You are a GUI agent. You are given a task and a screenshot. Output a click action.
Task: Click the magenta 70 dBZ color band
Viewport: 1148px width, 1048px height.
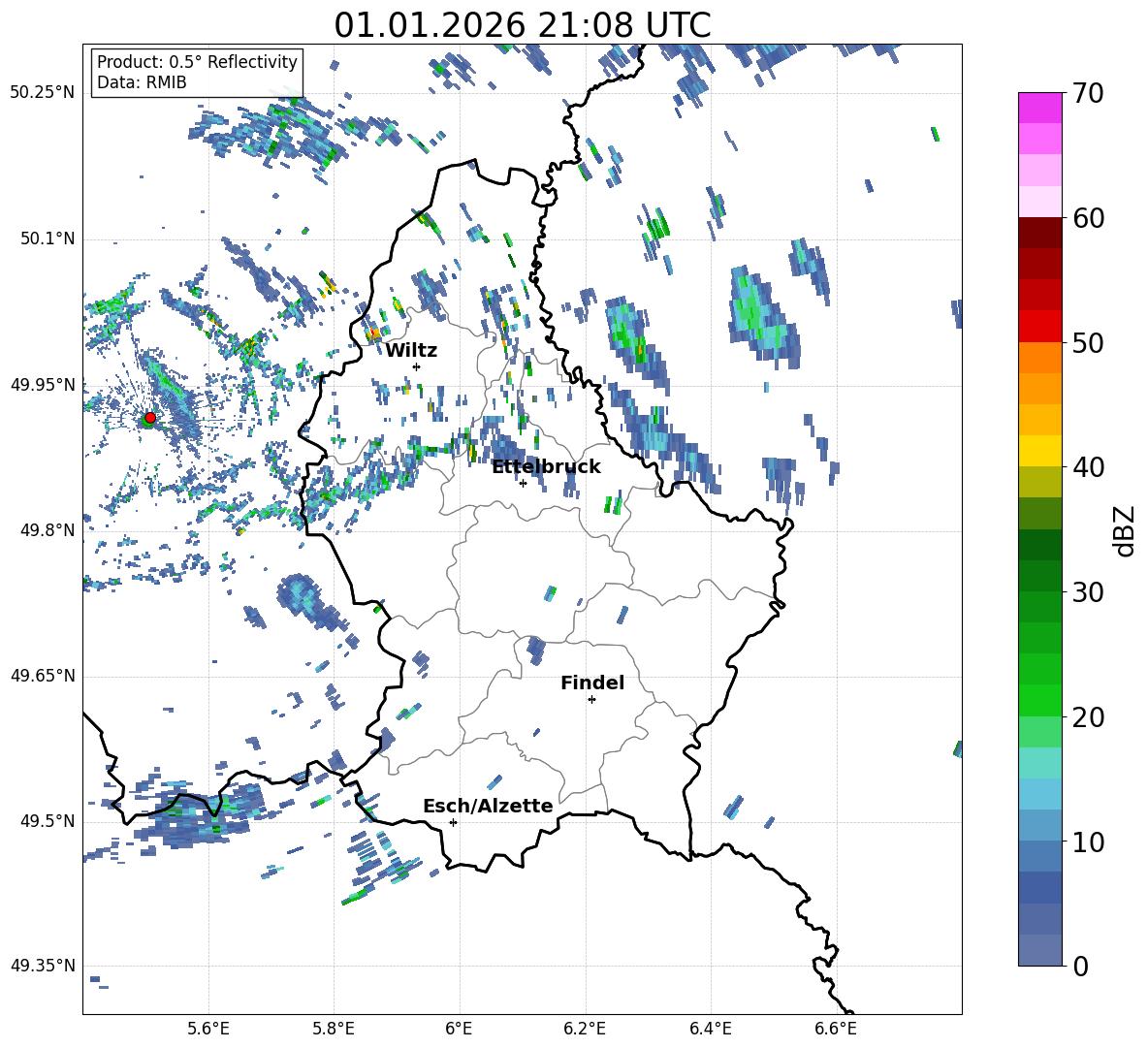coord(1039,108)
